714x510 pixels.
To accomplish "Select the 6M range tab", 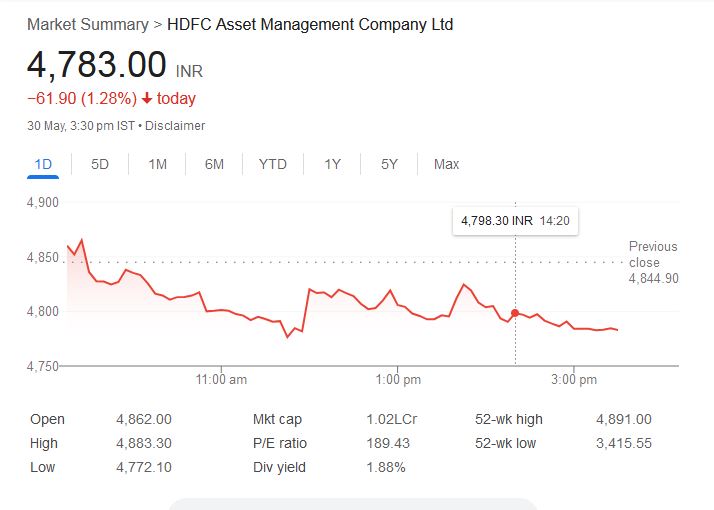I will tap(214, 164).
